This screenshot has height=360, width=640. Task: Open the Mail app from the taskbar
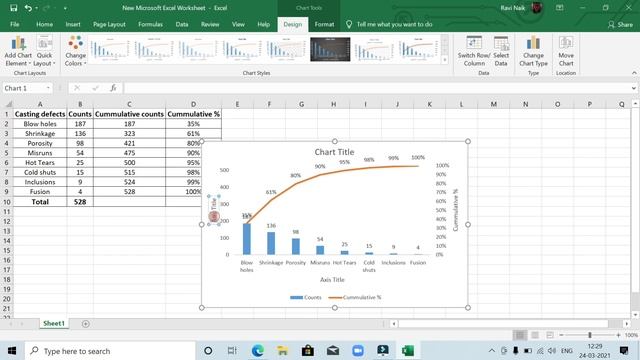coord(333,351)
